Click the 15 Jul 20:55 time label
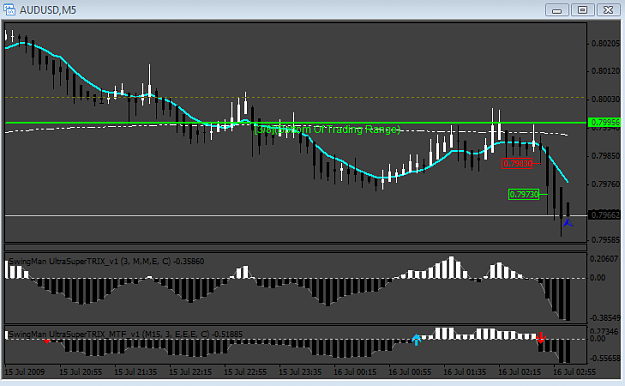 coord(81,372)
